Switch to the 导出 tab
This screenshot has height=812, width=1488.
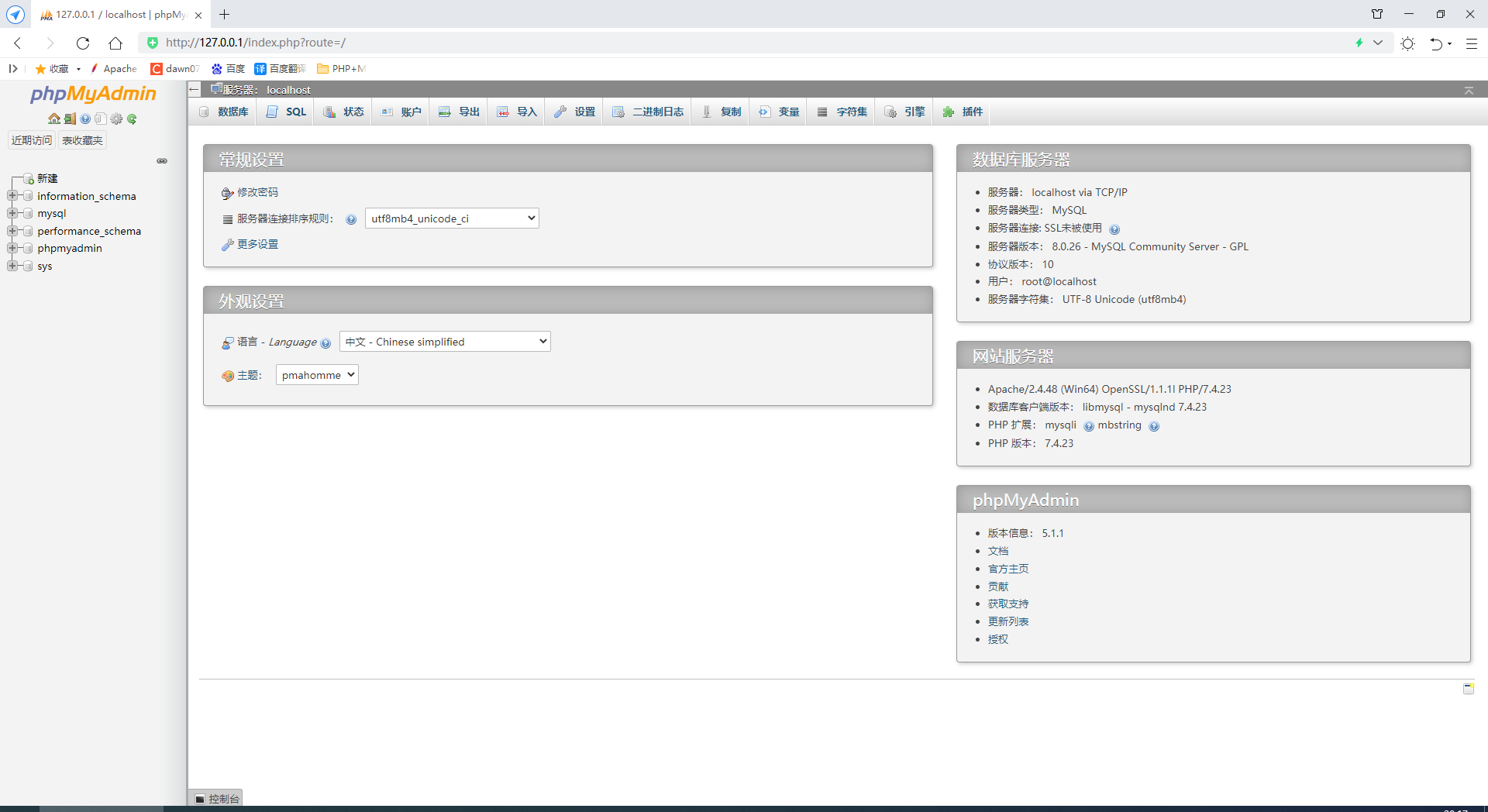point(459,112)
